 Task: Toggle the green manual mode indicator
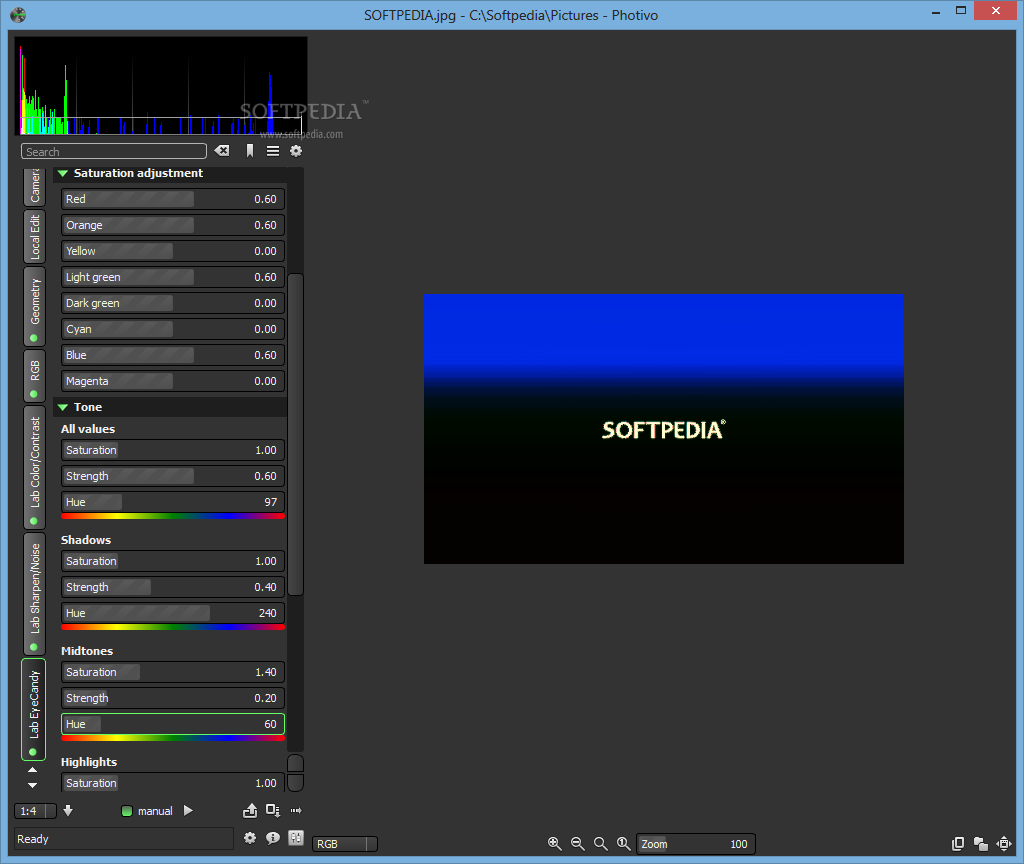pyautogui.click(x=127, y=811)
